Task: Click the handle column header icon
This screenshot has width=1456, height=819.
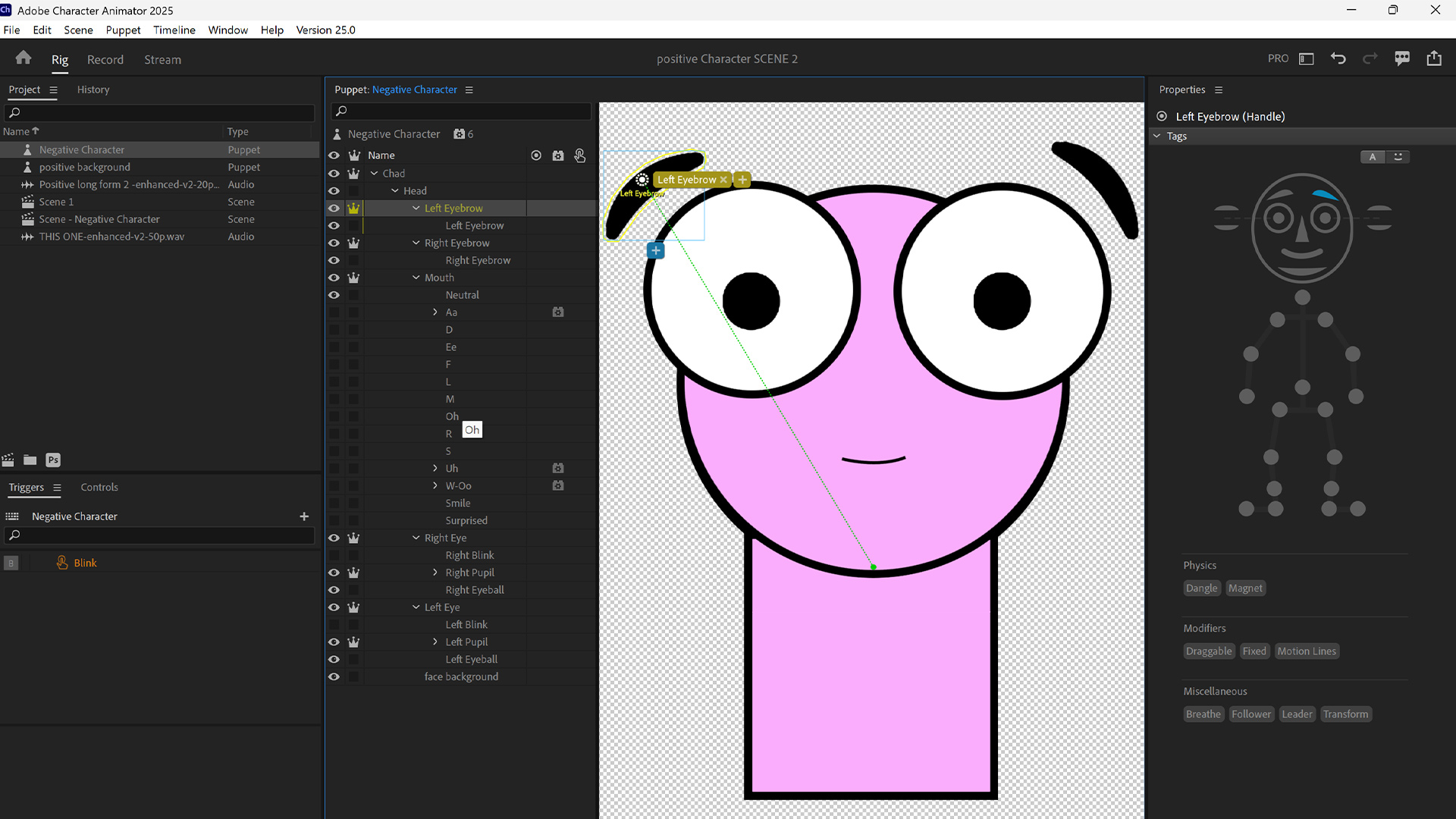Action: [x=536, y=155]
